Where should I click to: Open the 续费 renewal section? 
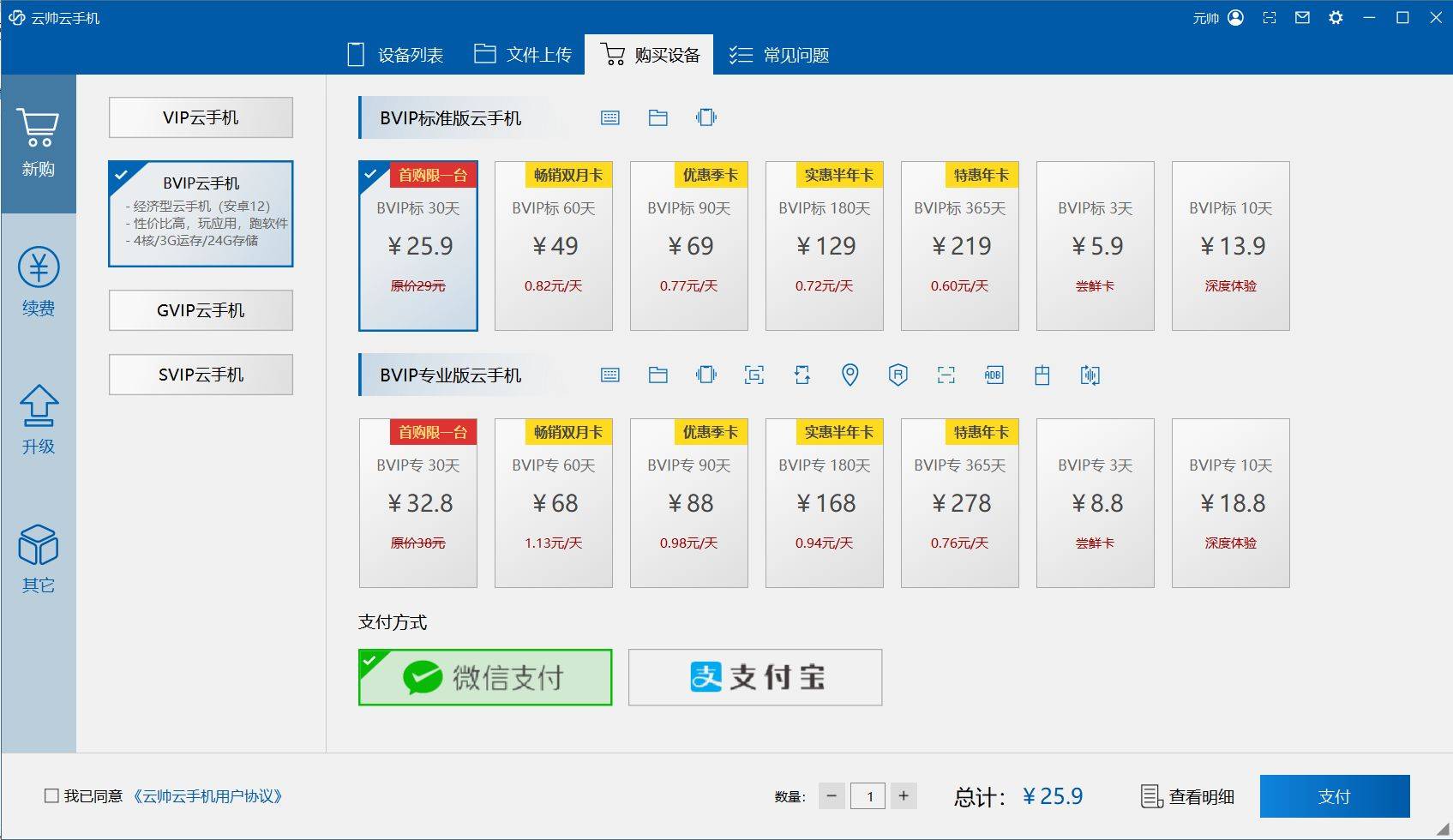coord(39,282)
